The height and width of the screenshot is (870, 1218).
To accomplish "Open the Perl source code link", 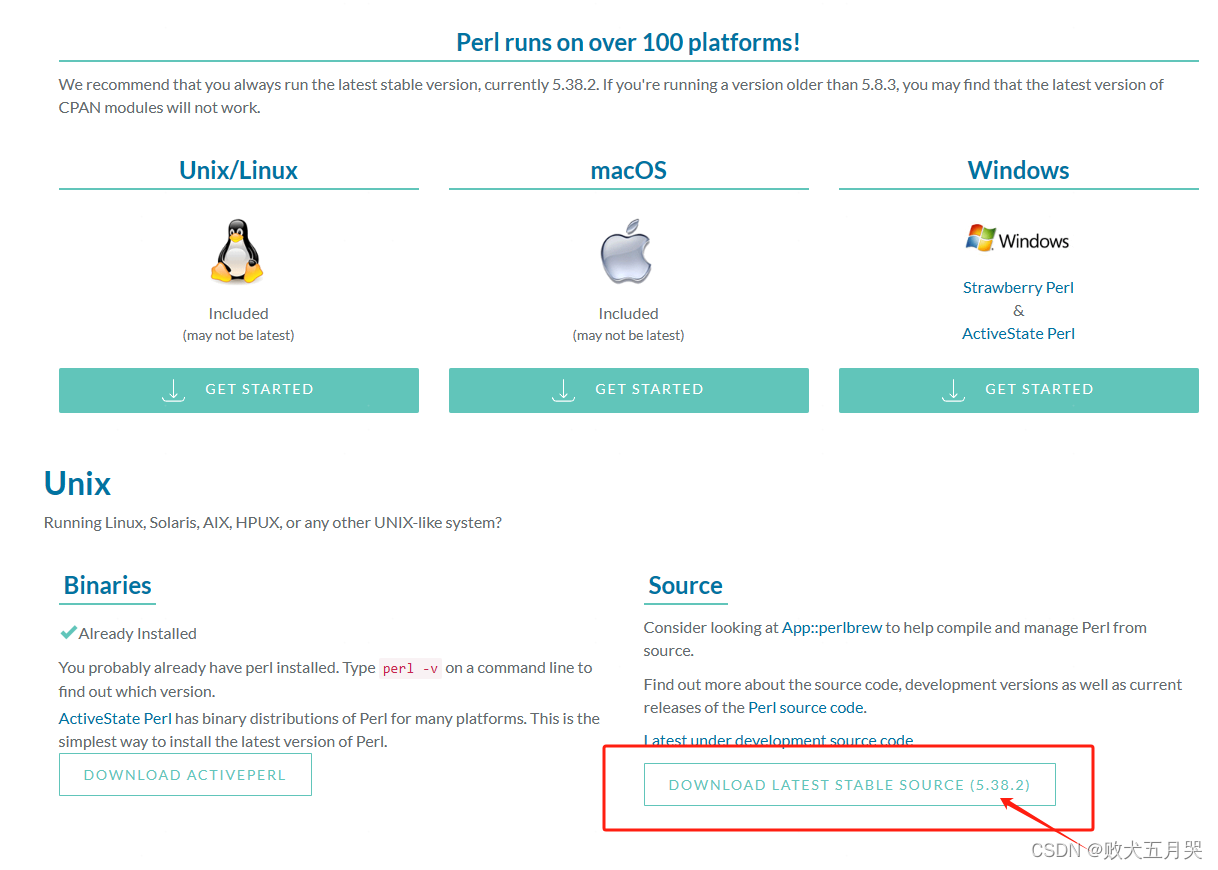I will [806, 707].
